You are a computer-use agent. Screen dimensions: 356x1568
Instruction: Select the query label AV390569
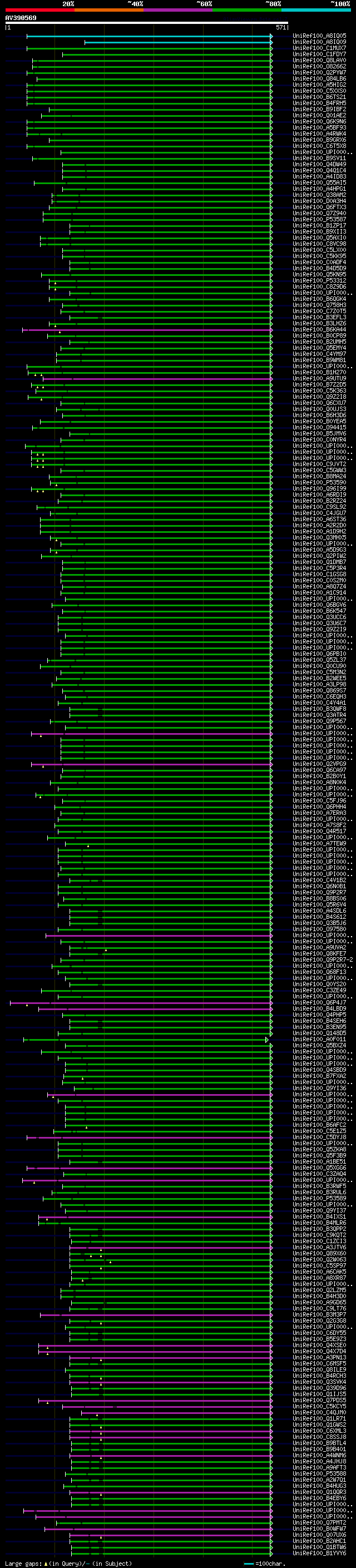point(21,18)
